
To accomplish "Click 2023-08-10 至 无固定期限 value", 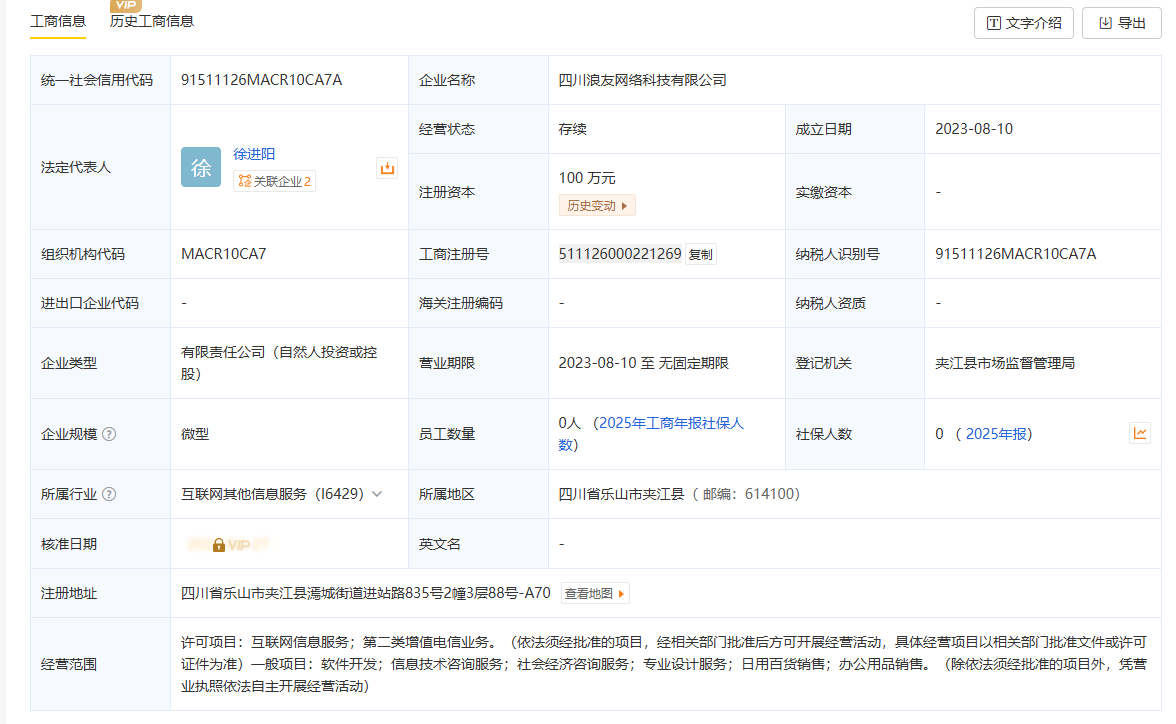I will click(x=644, y=363).
